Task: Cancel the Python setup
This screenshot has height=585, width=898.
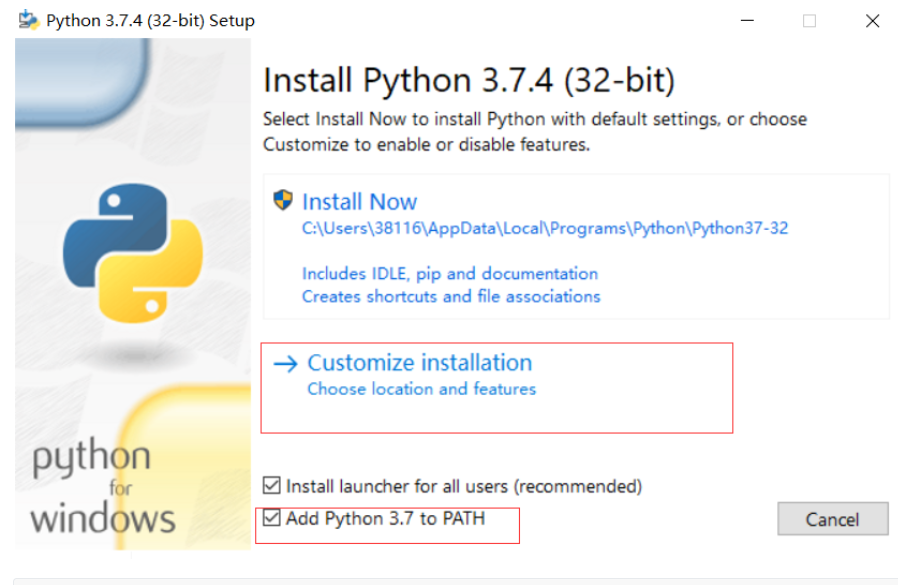Action: pos(833,519)
